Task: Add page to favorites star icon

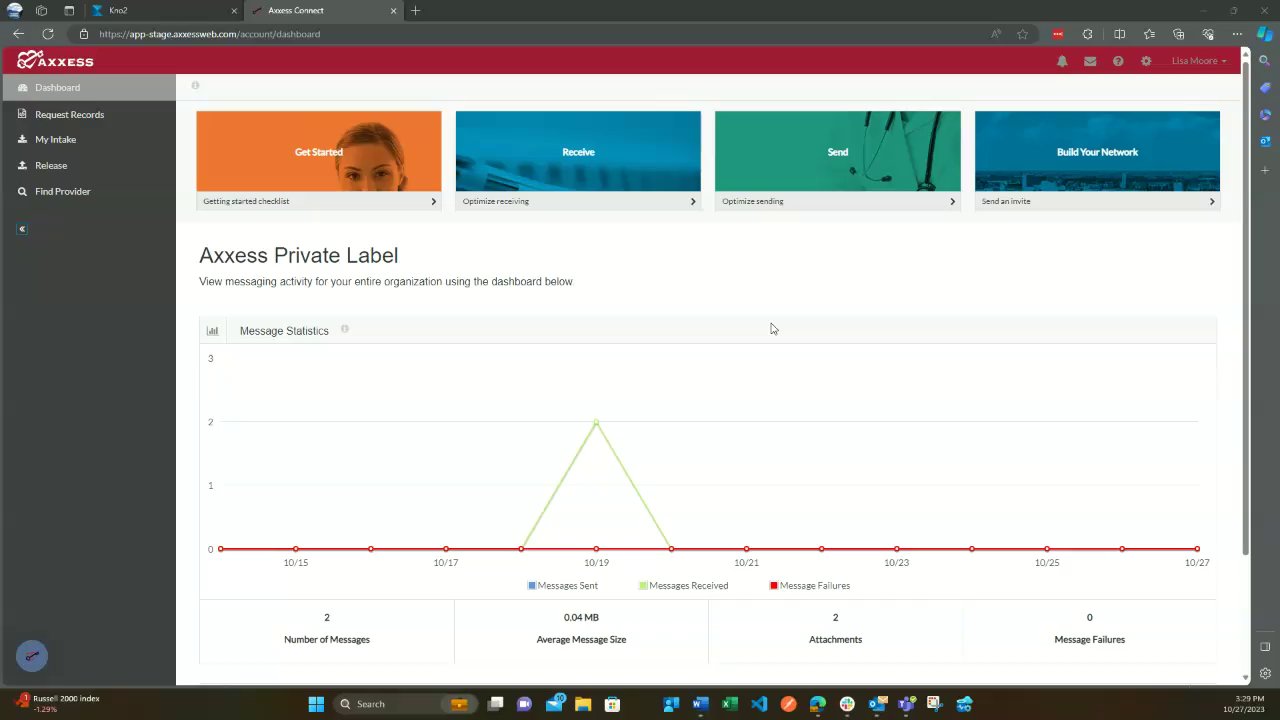Action: click(1022, 34)
